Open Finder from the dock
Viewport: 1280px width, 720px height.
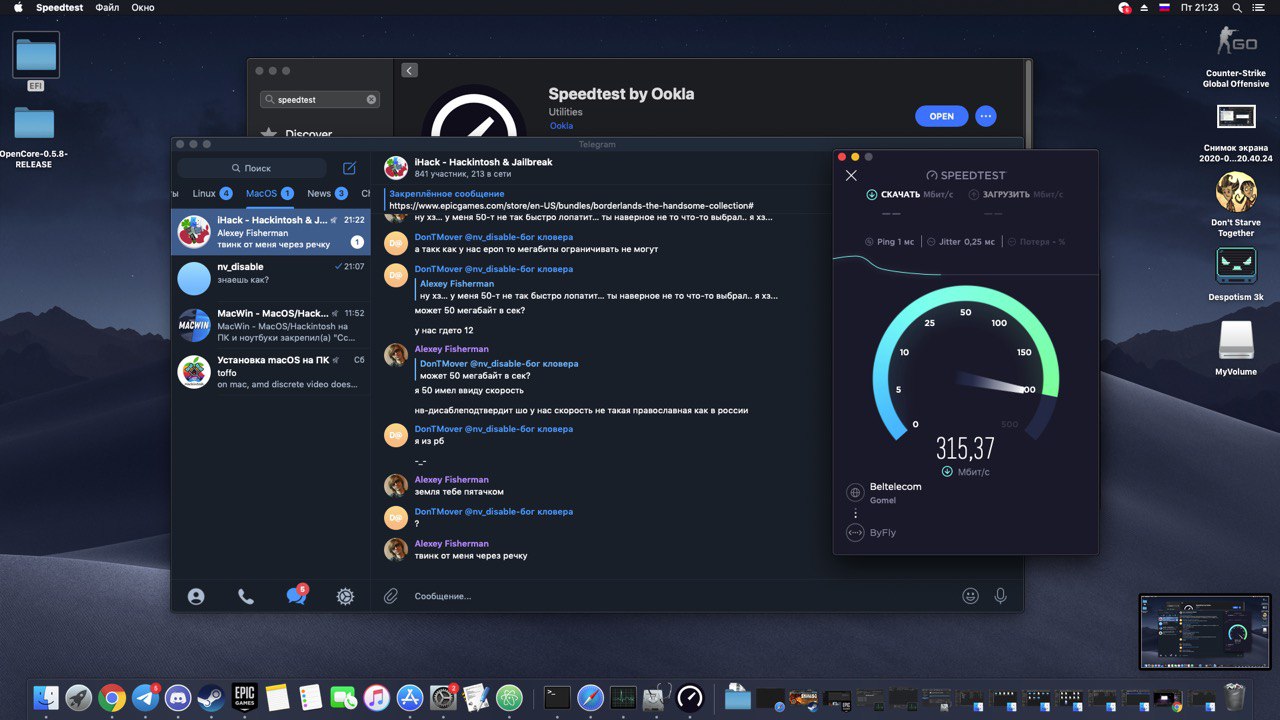tap(46, 697)
